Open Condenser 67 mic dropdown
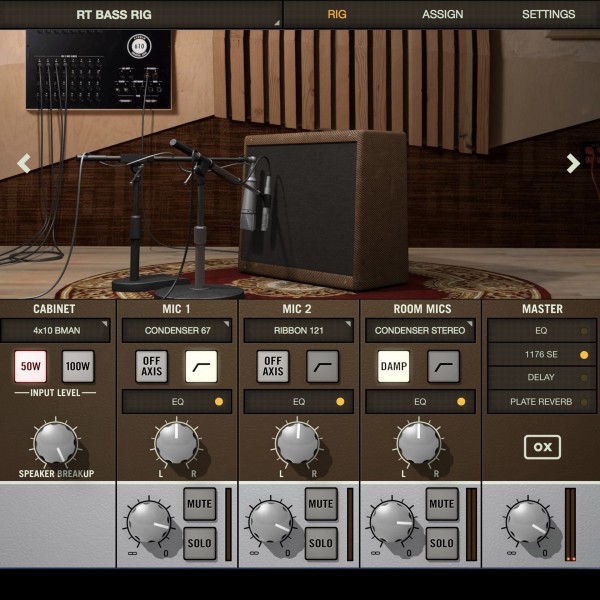The image size is (600, 600). pyautogui.click(x=177, y=330)
